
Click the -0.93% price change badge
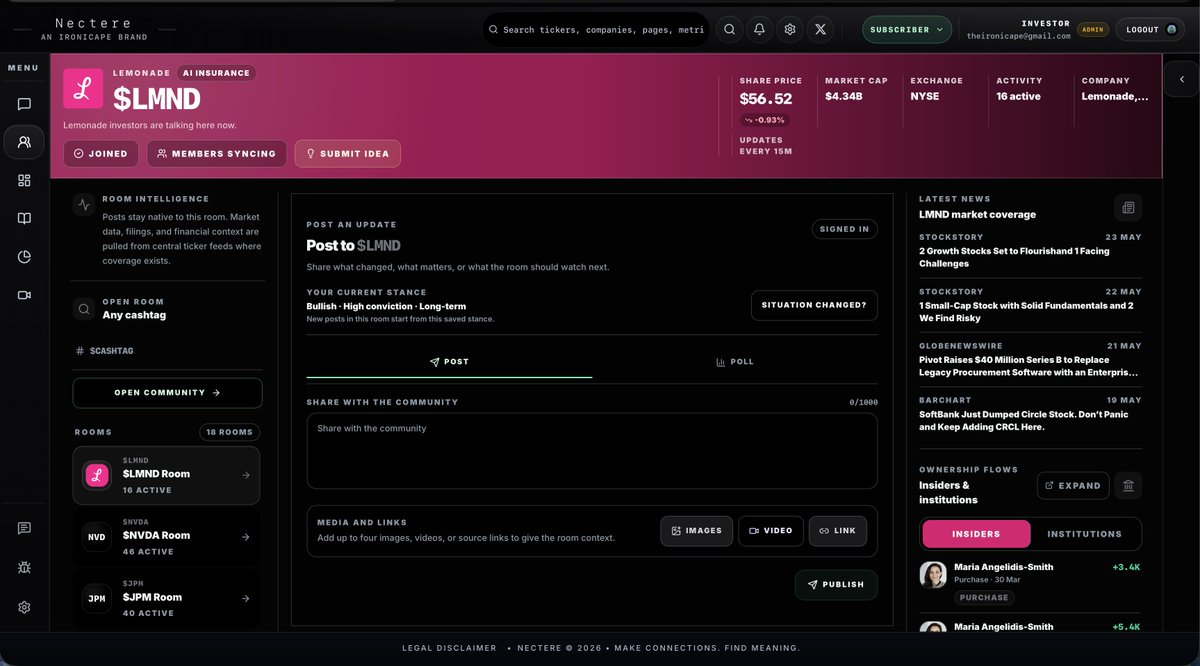pos(765,120)
